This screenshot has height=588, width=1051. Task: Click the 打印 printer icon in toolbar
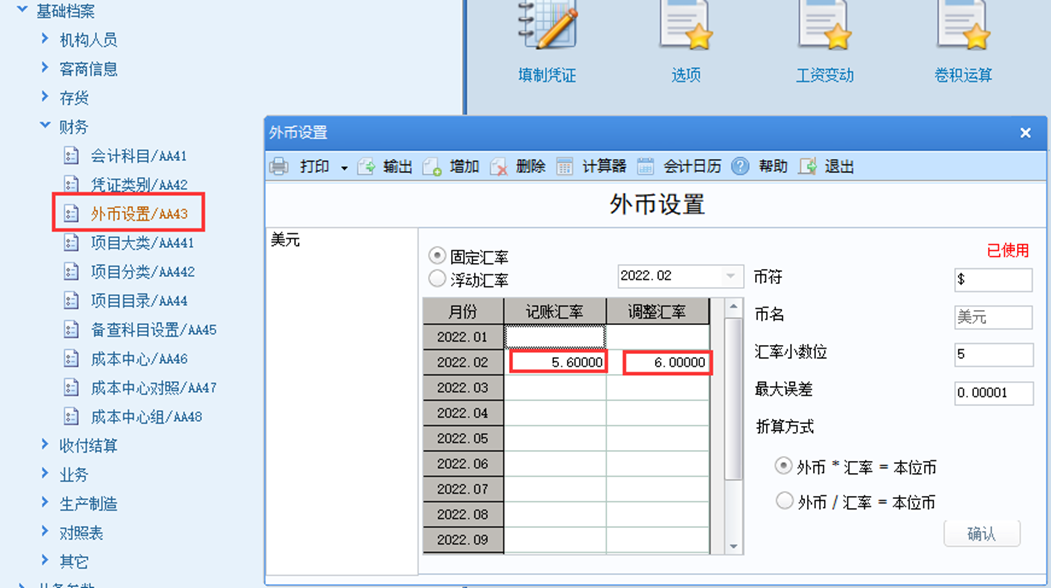(x=279, y=166)
